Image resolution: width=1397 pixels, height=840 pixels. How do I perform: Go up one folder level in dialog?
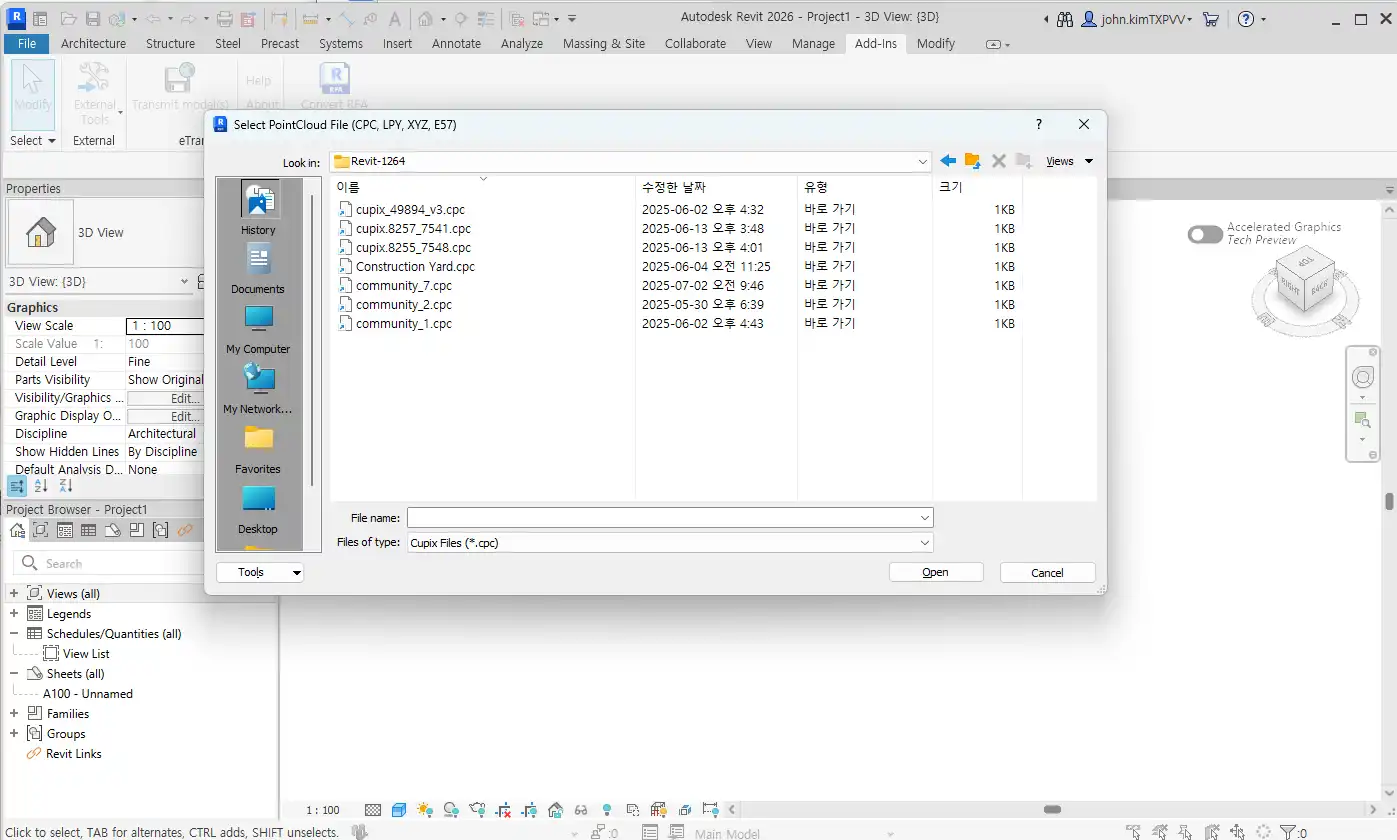click(x=972, y=161)
